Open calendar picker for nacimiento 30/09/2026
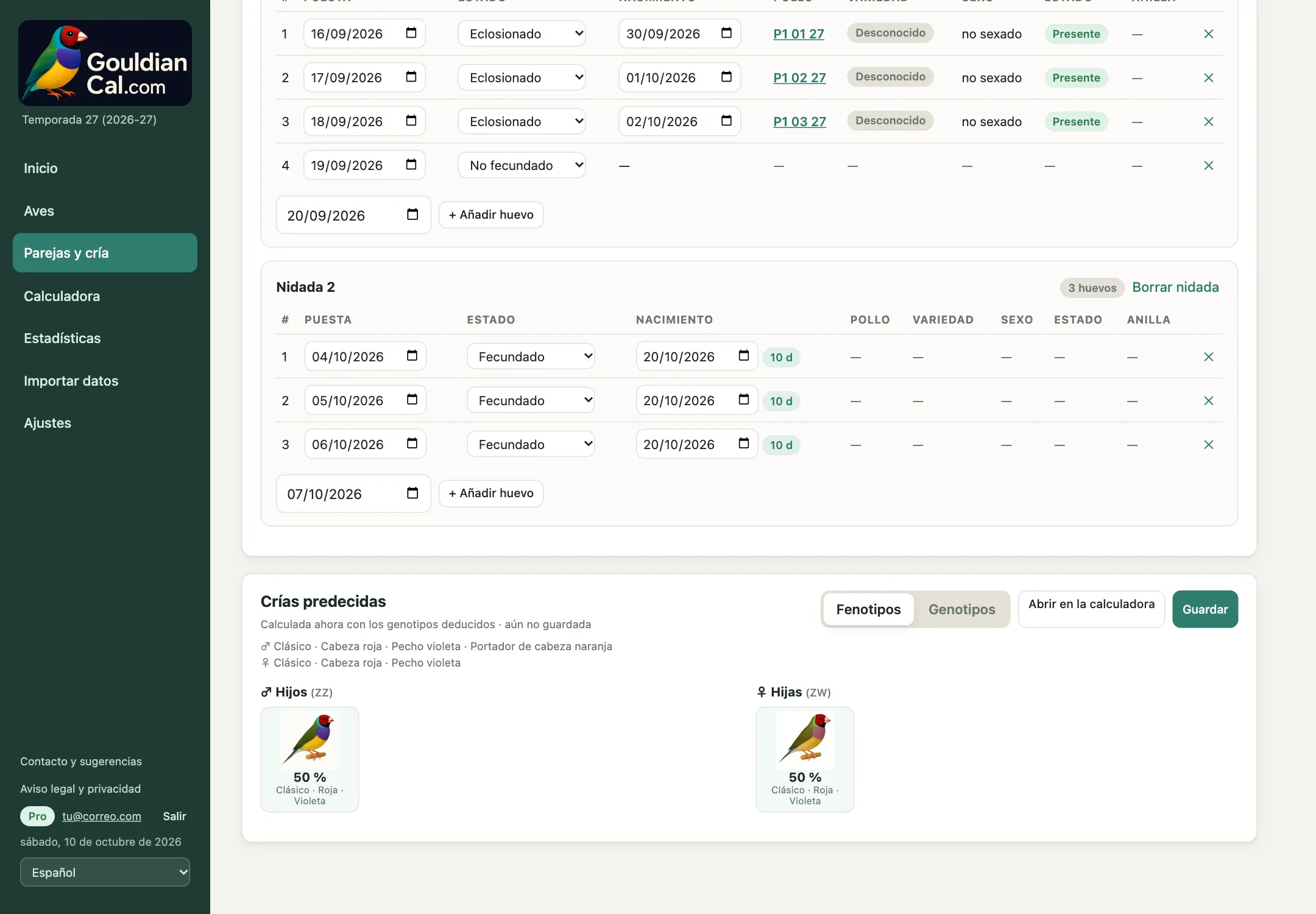Image resolution: width=1316 pixels, height=914 pixels. (x=726, y=33)
